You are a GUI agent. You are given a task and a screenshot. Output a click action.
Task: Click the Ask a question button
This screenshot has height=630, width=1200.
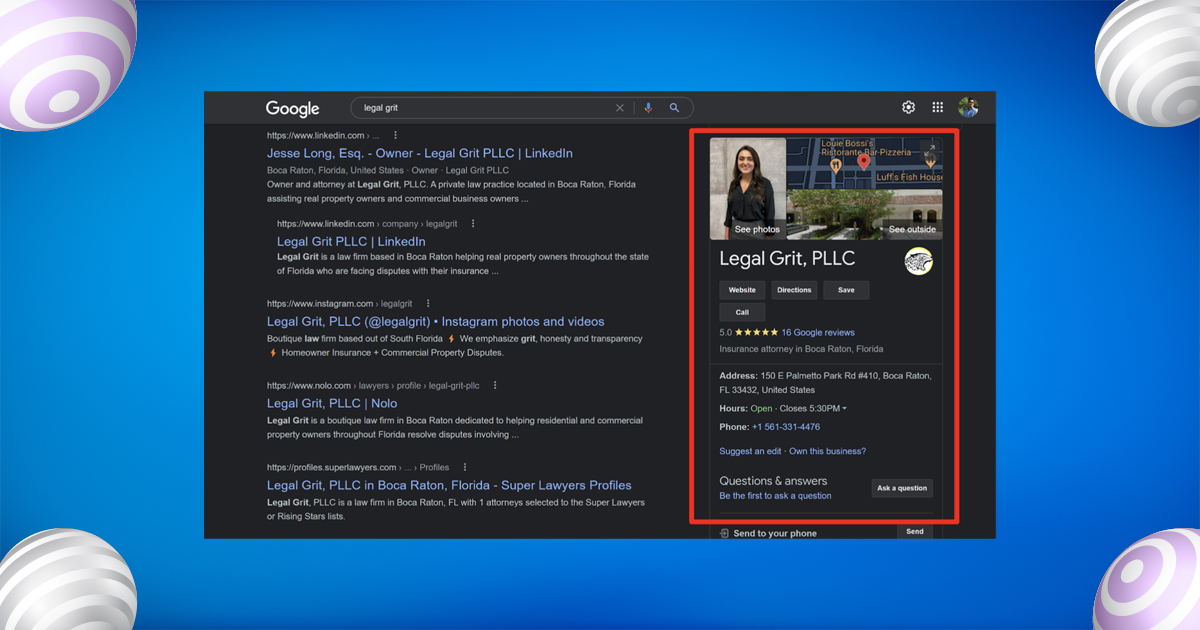click(x=901, y=488)
